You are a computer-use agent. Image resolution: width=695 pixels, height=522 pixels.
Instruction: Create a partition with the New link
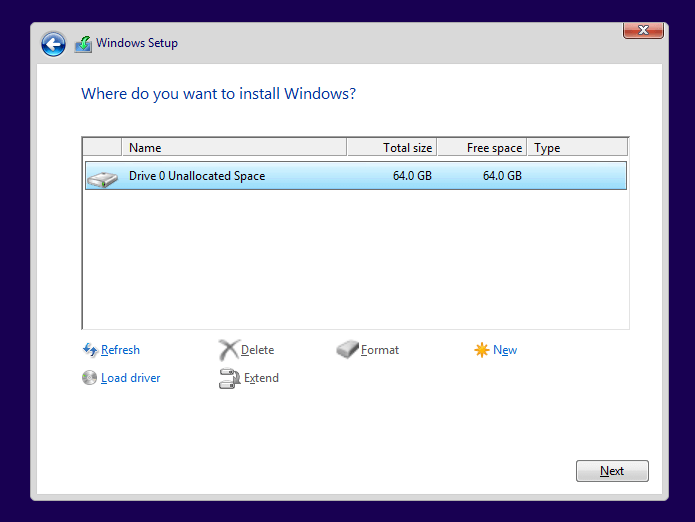point(505,350)
